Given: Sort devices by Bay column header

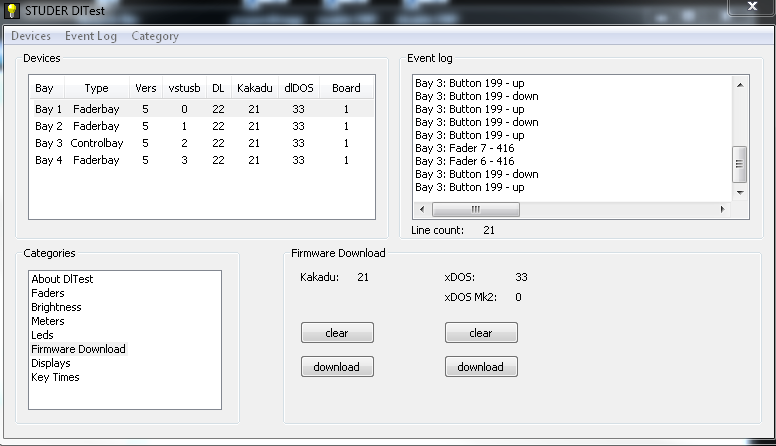Looking at the screenshot, I should [x=47, y=88].
